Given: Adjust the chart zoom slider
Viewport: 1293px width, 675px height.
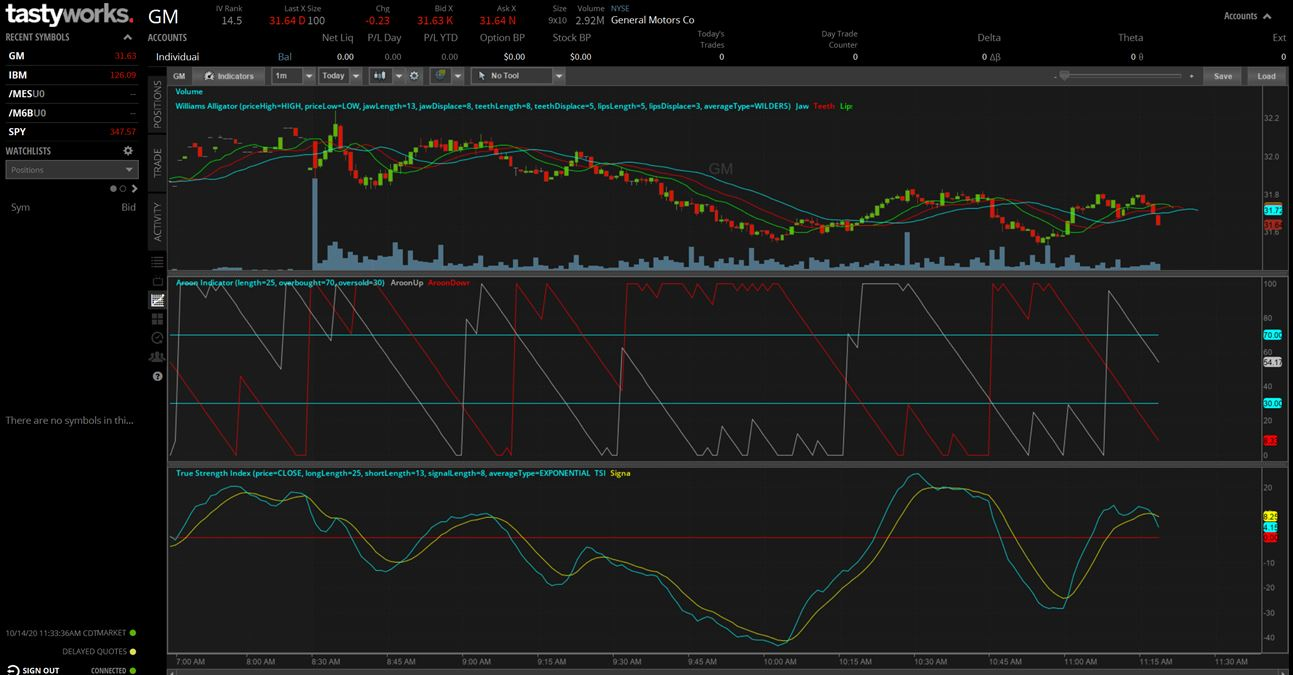Looking at the screenshot, I should pyautogui.click(x=1125, y=76).
